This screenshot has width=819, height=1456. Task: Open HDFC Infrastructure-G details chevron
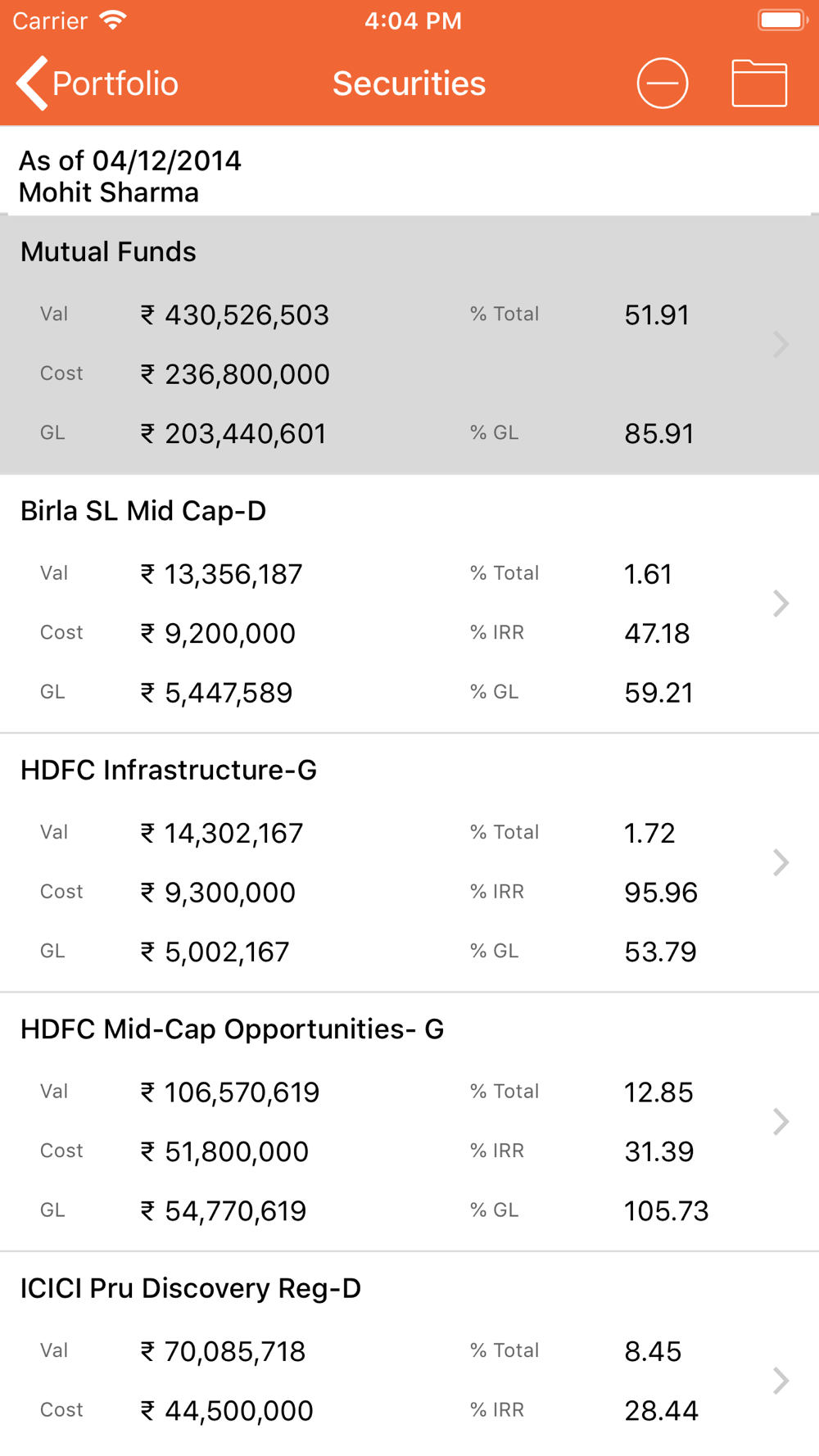781,862
